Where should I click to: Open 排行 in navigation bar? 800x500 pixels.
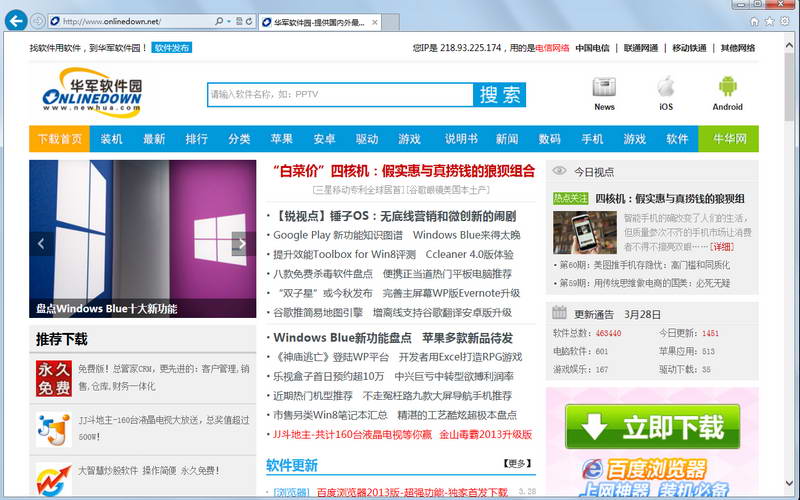pyautogui.click(x=196, y=139)
